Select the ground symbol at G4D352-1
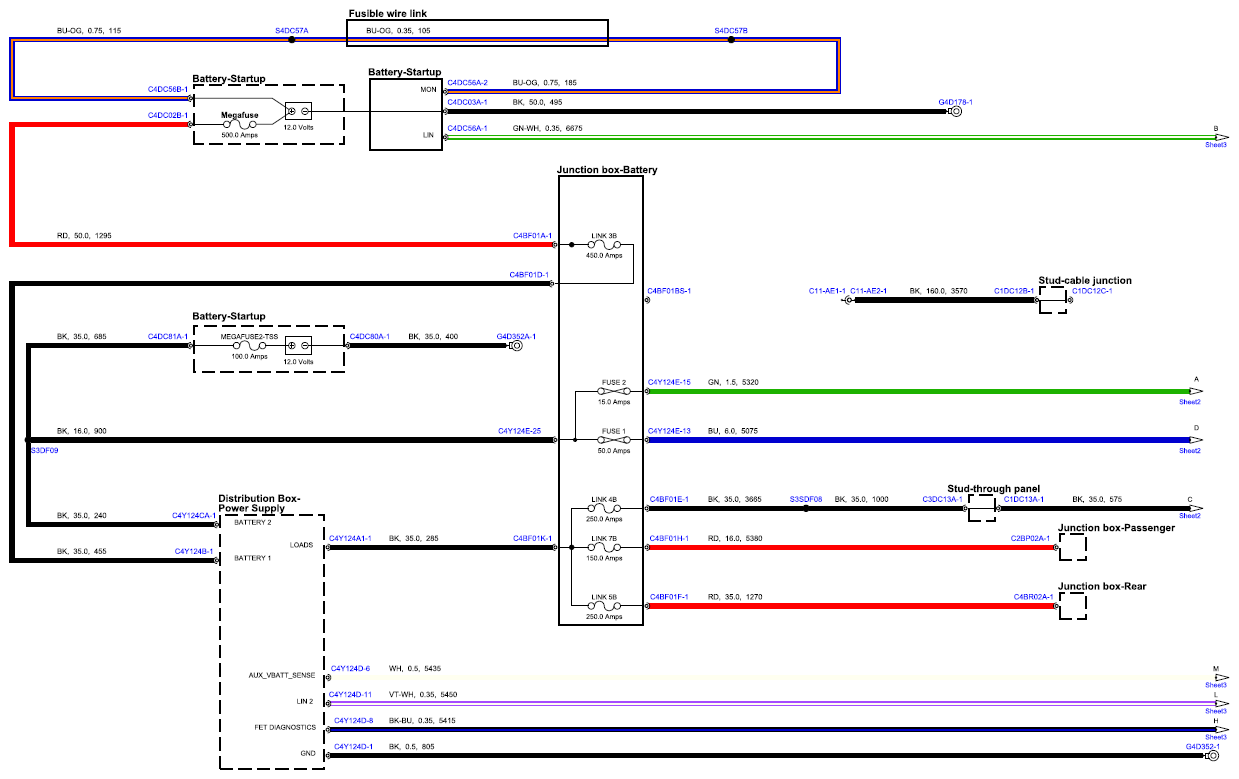Viewport: 1239px width, 779px height. 1212,755
